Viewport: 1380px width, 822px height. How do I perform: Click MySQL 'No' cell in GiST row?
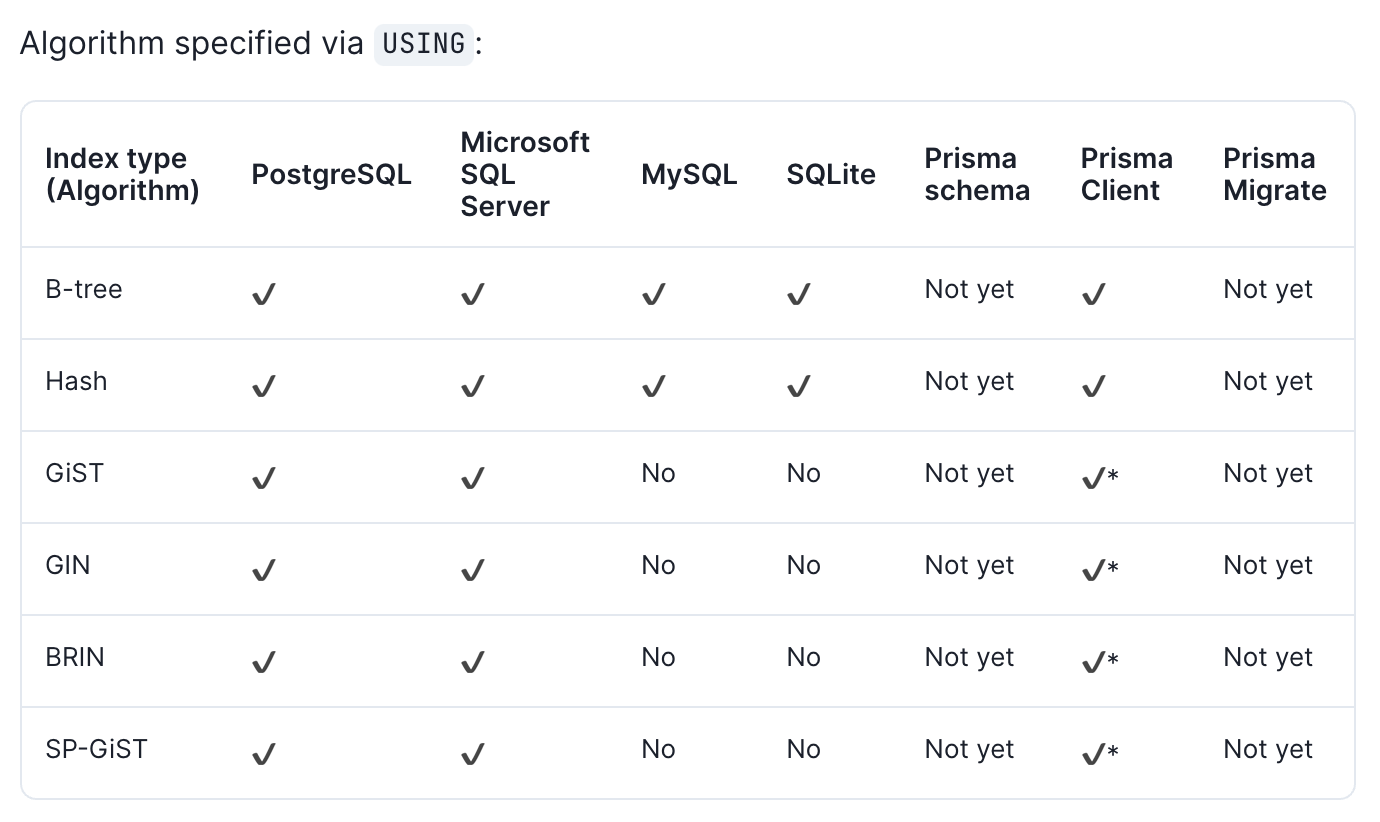pos(658,473)
